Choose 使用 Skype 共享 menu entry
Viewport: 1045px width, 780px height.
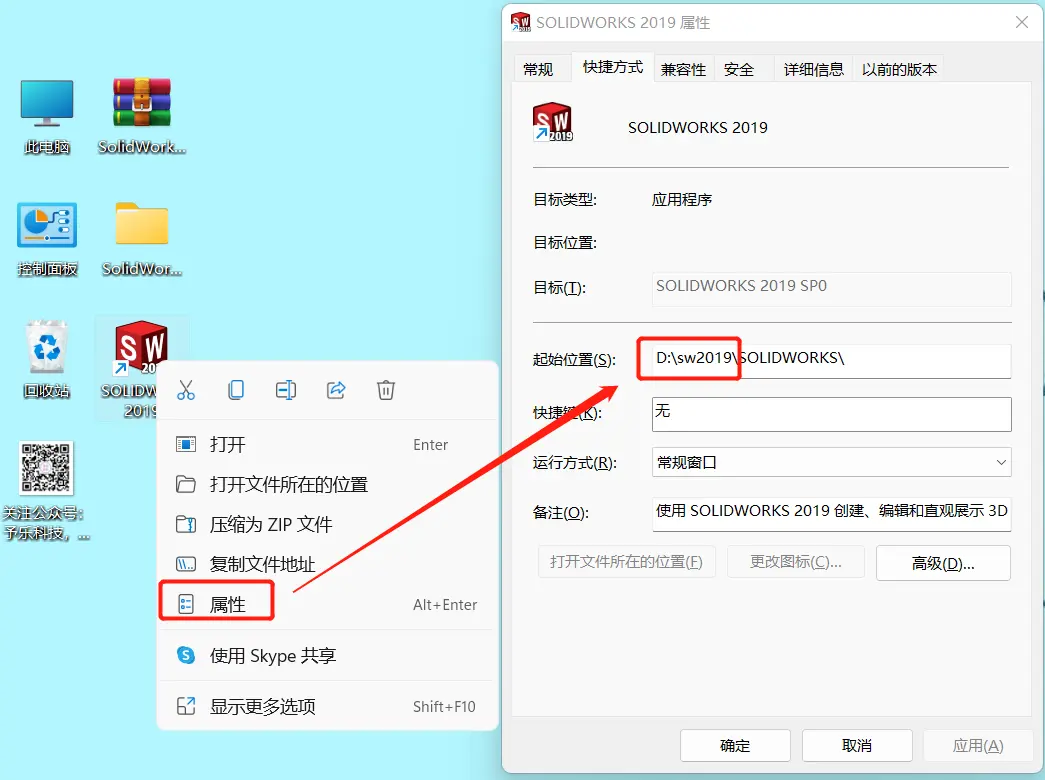click(x=328, y=656)
